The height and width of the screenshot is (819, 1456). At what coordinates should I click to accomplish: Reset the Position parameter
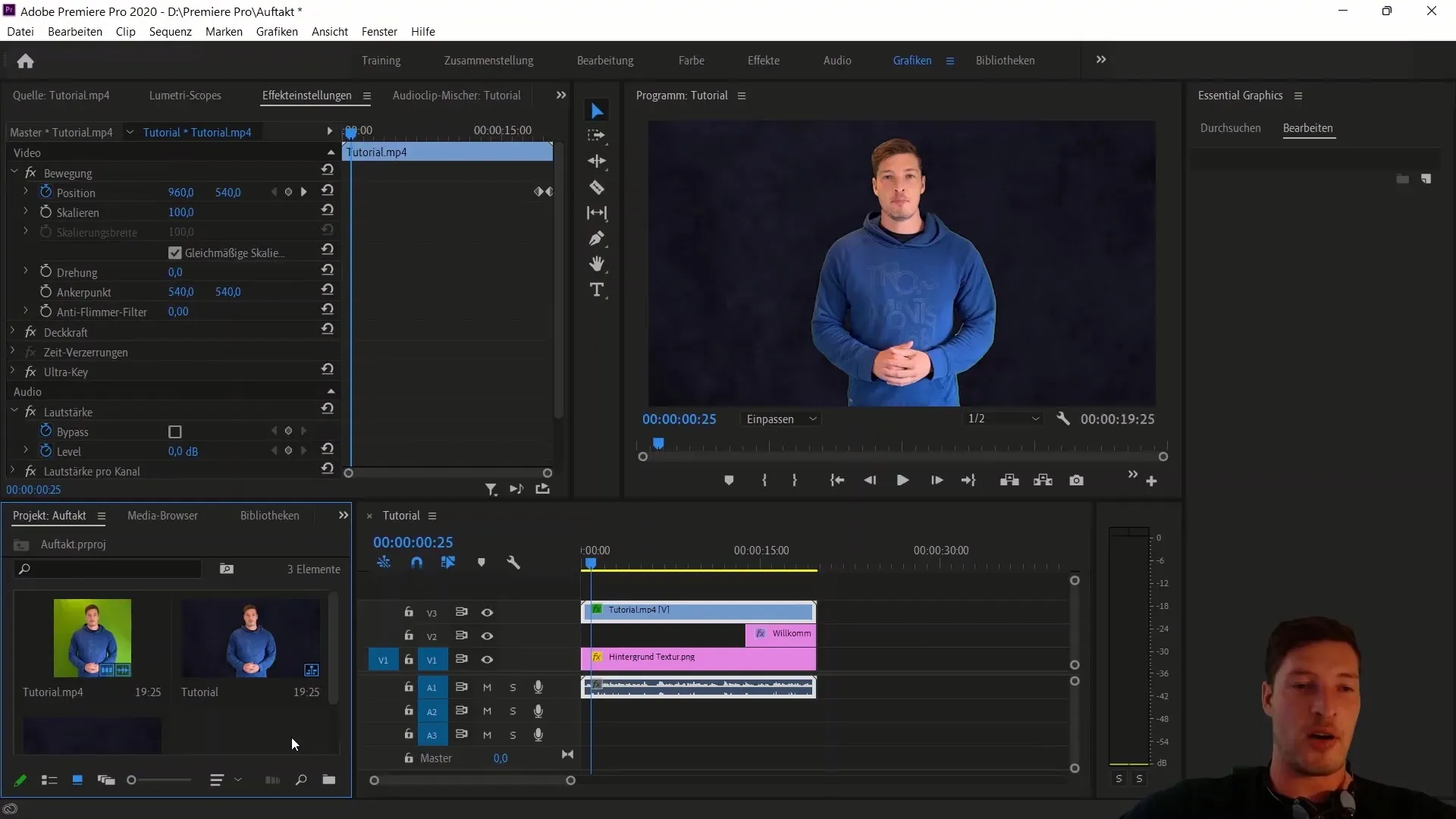tap(328, 190)
